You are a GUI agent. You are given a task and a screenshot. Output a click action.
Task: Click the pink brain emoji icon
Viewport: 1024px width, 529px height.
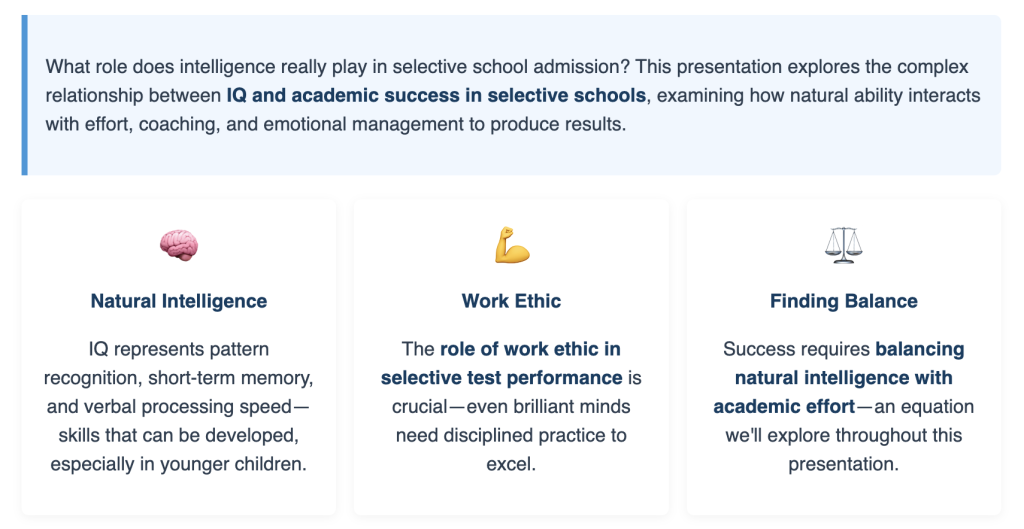pyautogui.click(x=179, y=246)
